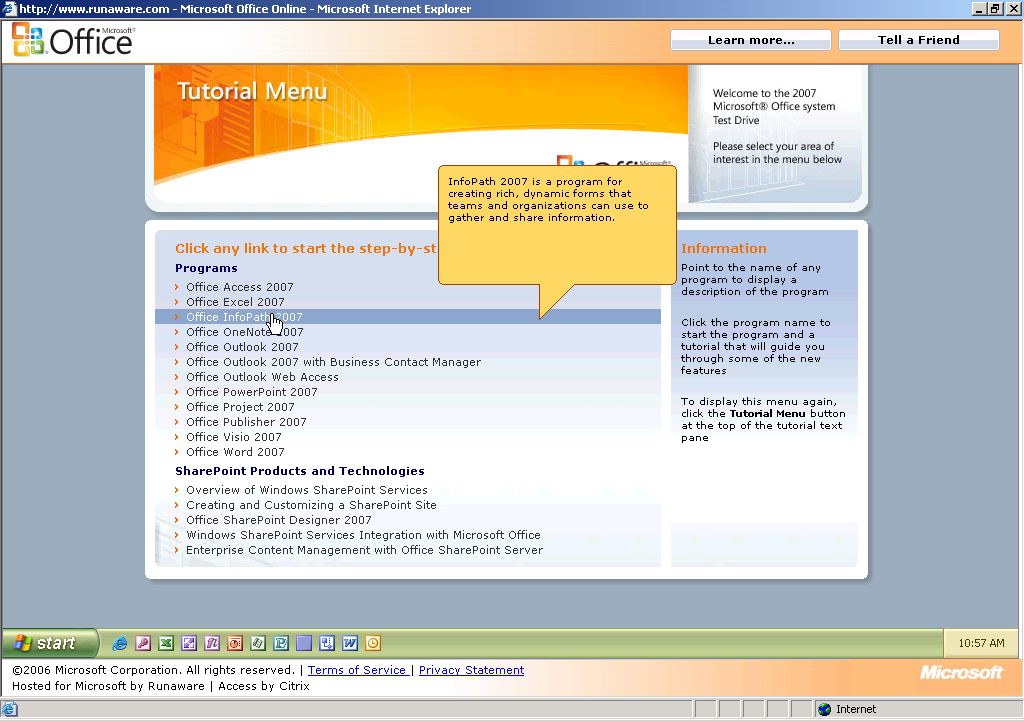Screen dimensions: 1024x722
Task: Open OneNote from the taskbar icon
Action: (x=212, y=643)
